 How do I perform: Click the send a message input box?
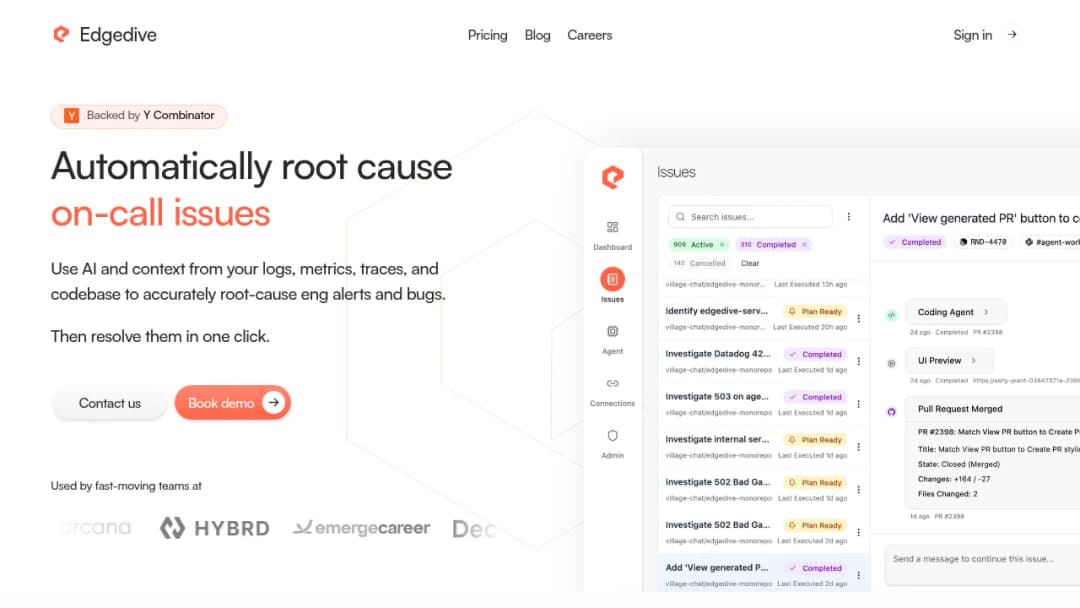click(982, 565)
